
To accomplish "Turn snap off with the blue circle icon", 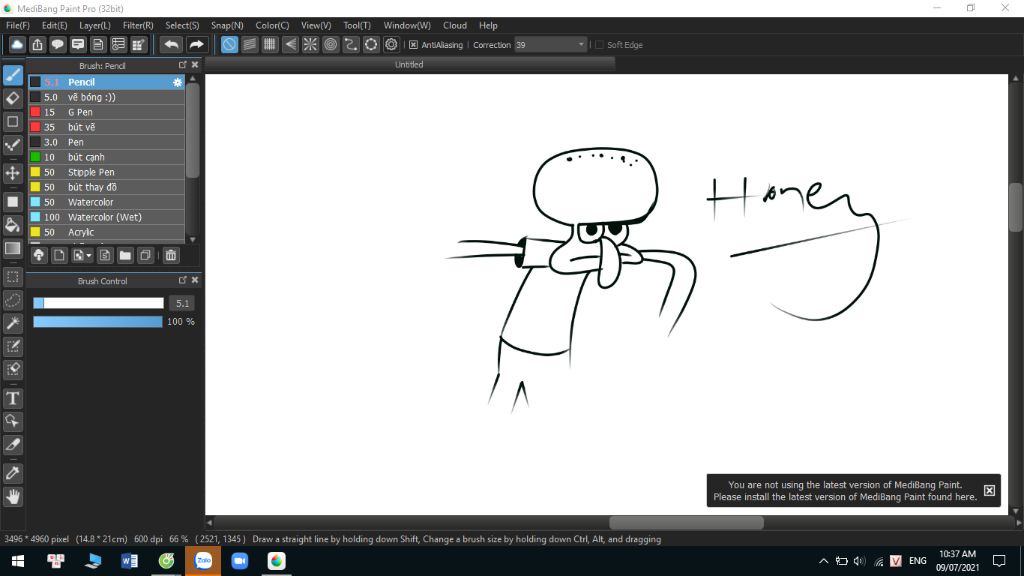I will 229,44.
